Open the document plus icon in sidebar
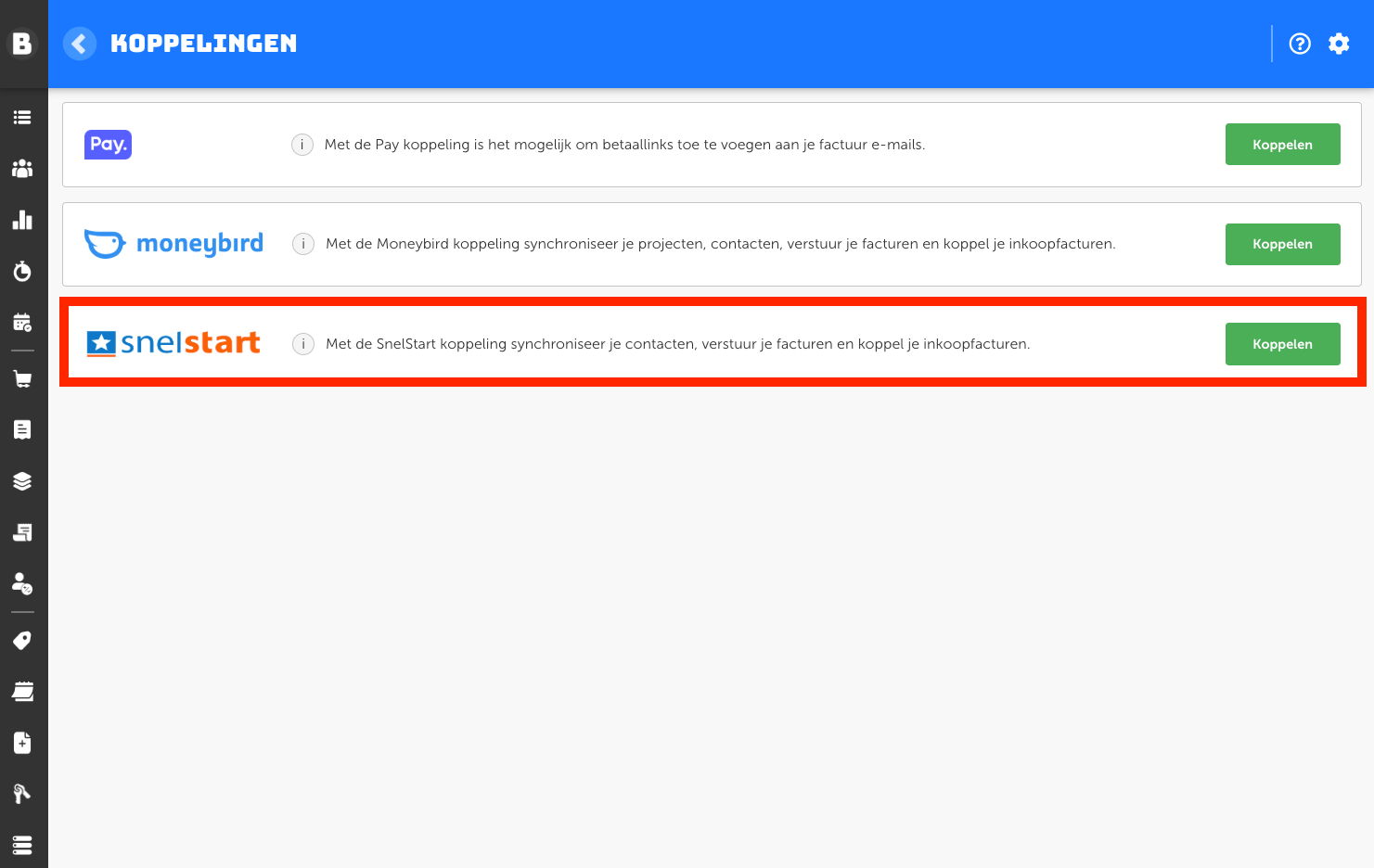 pos(22,743)
